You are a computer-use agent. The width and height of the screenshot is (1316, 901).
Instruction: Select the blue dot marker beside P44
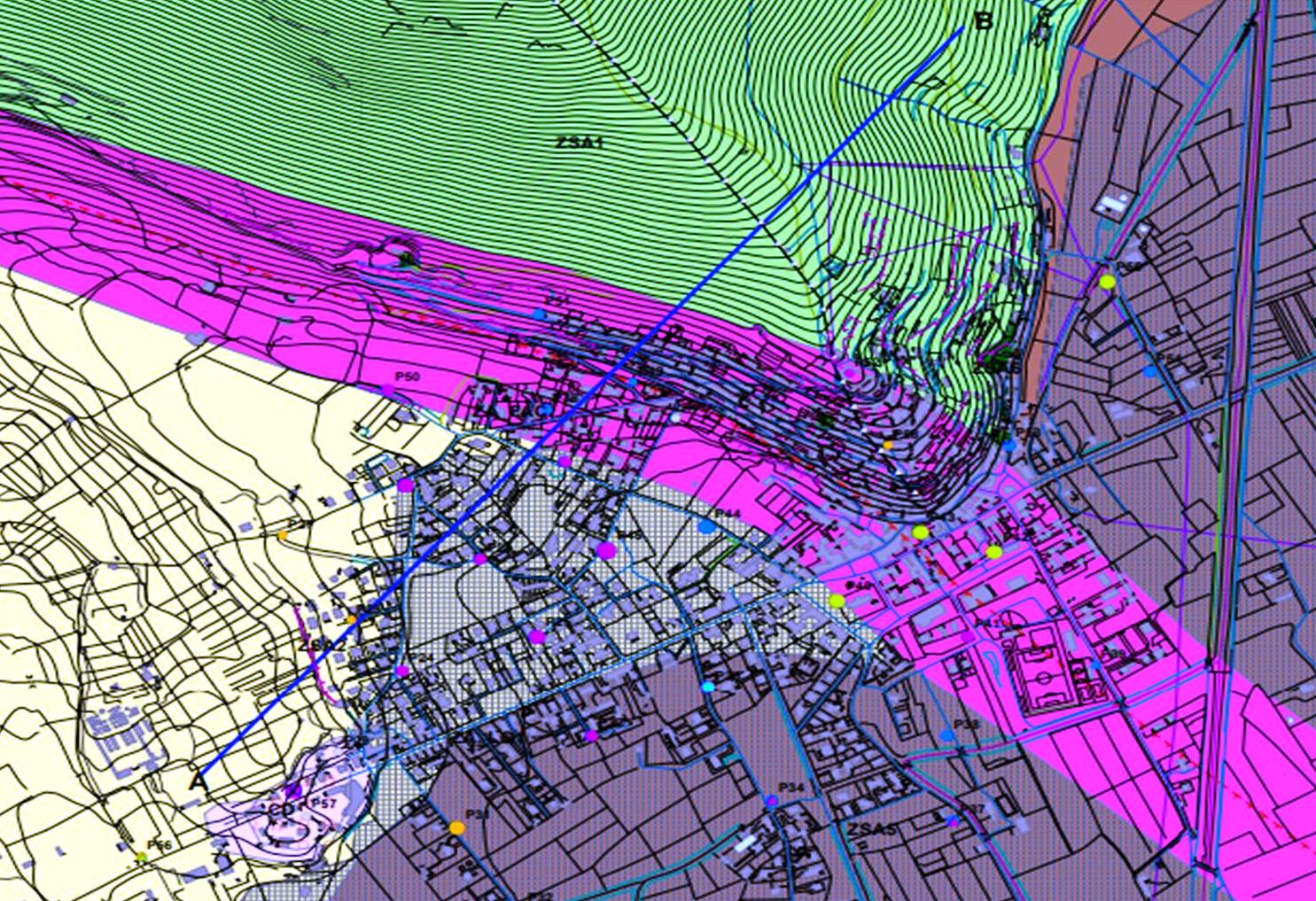click(706, 526)
